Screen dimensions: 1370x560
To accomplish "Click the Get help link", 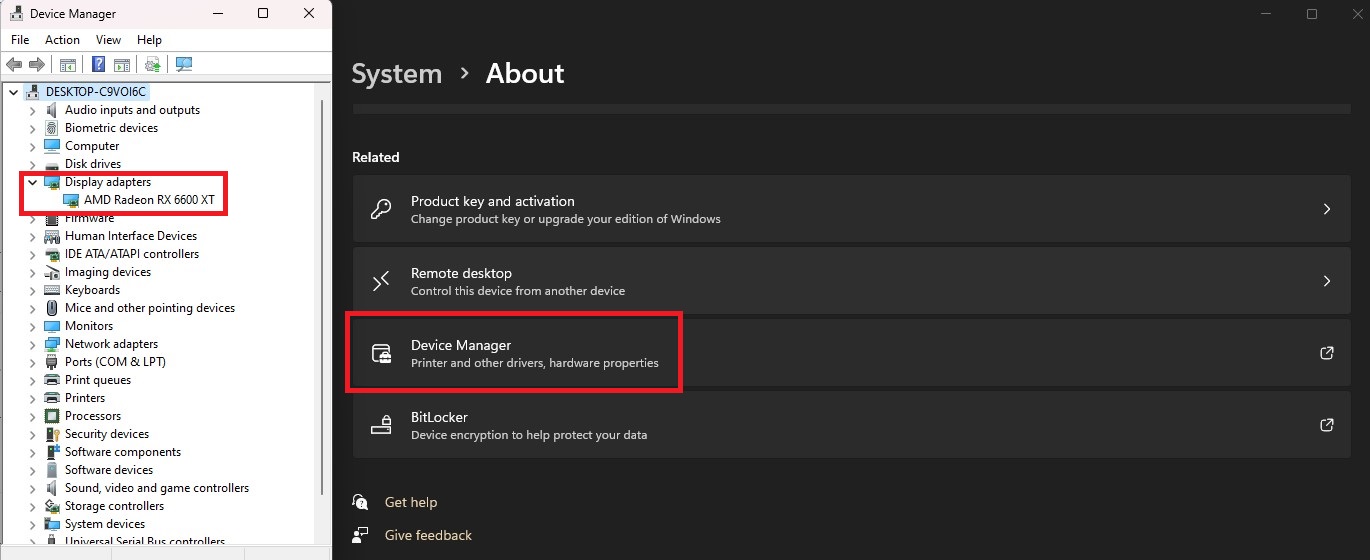I will tap(411, 502).
